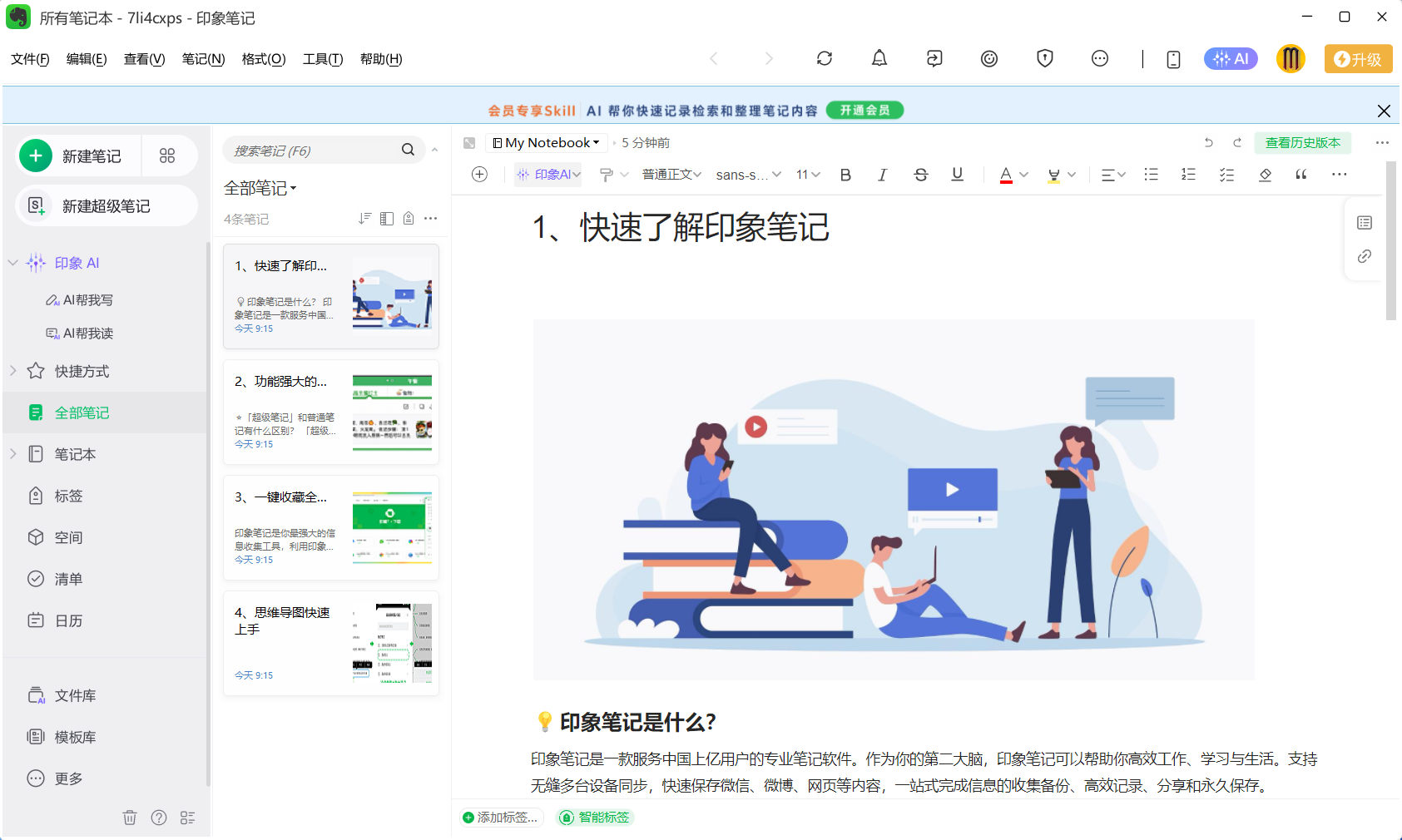Open the template grid icon beside 新建笔记
1402x840 pixels.
(167, 156)
